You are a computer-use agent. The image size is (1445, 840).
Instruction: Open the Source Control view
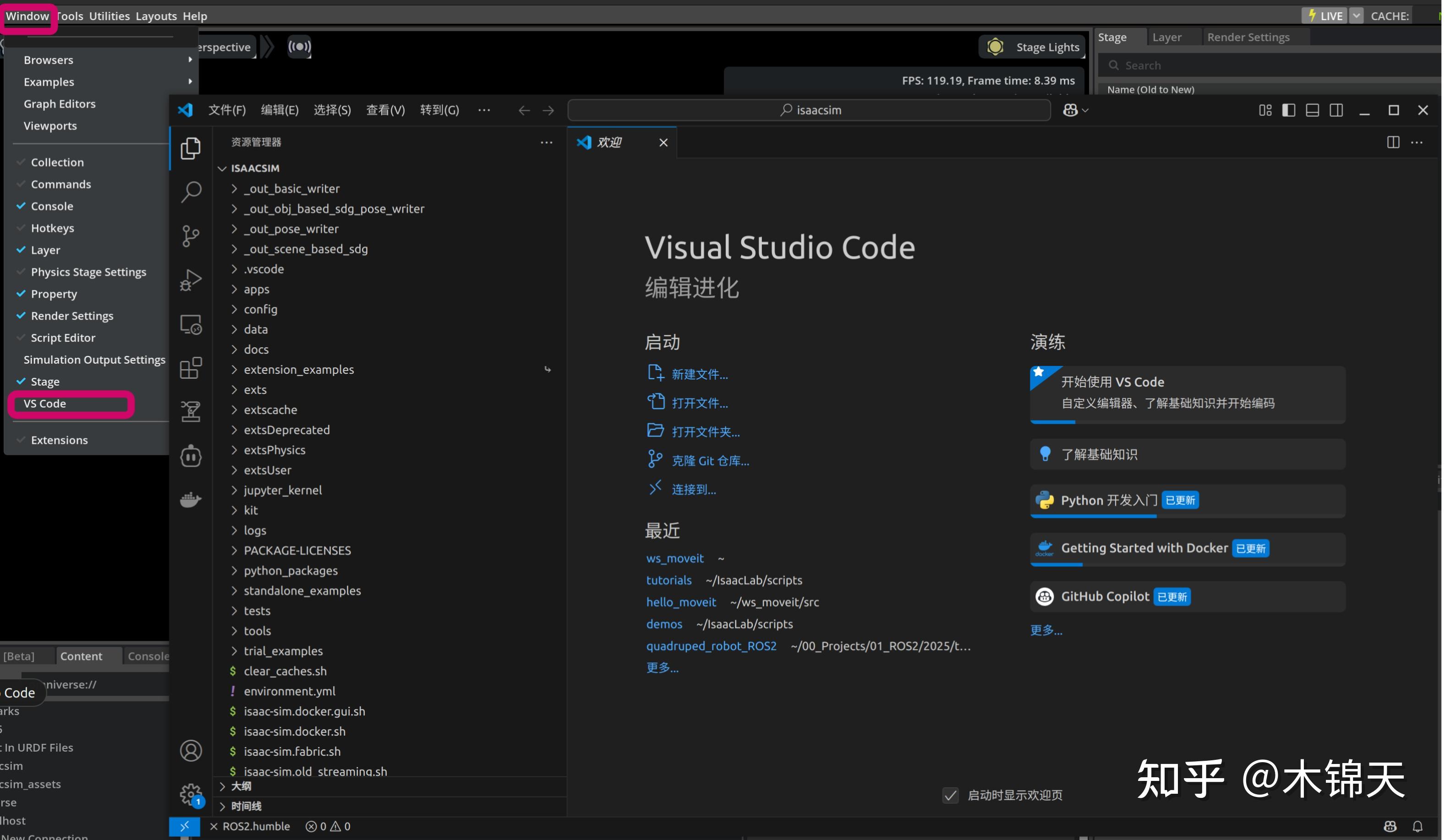tap(191, 235)
